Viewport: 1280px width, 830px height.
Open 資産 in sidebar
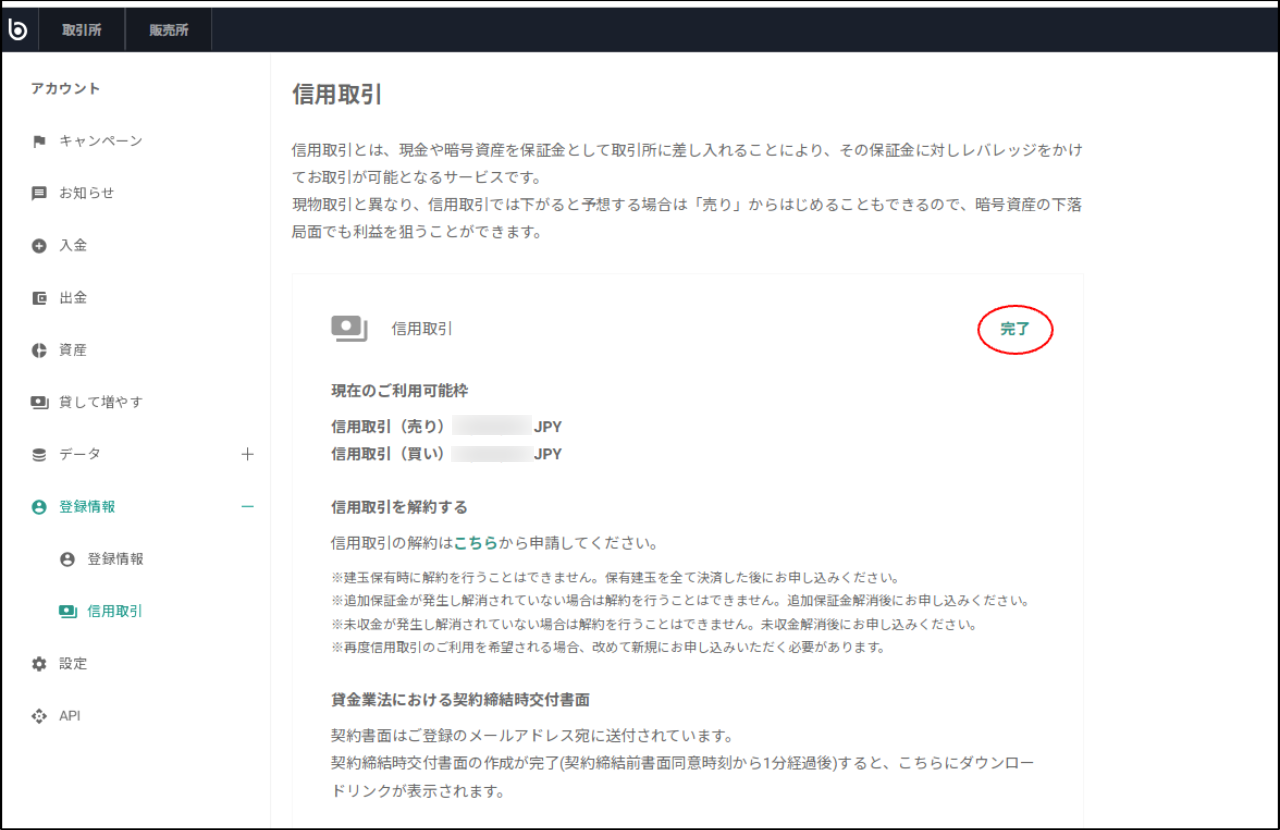(73, 350)
